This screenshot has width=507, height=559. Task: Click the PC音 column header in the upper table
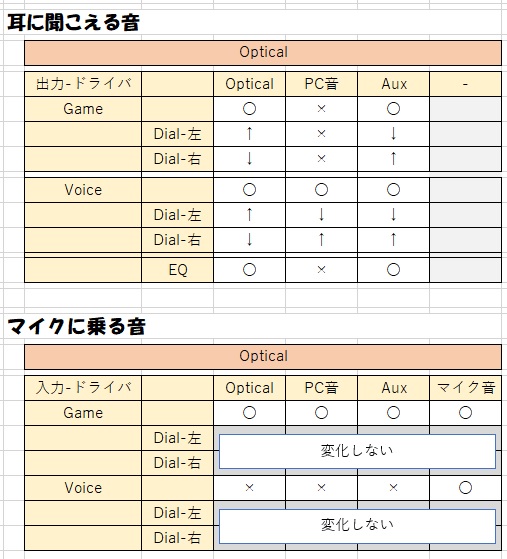pyautogui.click(x=321, y=84)
